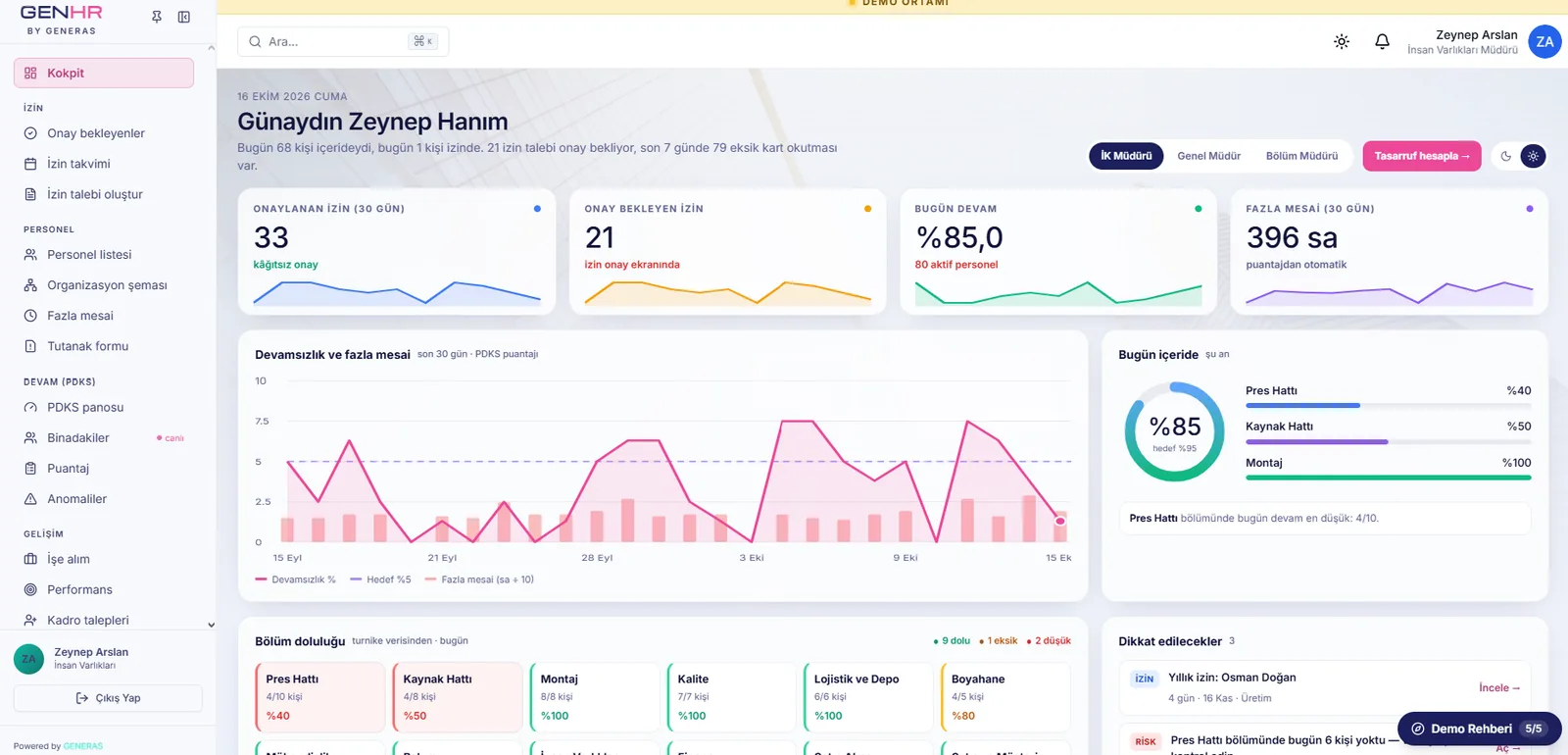The height and width of the screenshot is (755, 1568).
Task: Open the Onaylanan İzin stat card
Action: 397,252
